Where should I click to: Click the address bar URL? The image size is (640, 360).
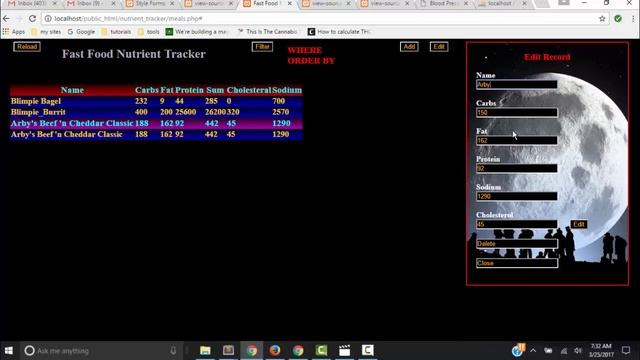pyautogui.click(x=128, y=19)
